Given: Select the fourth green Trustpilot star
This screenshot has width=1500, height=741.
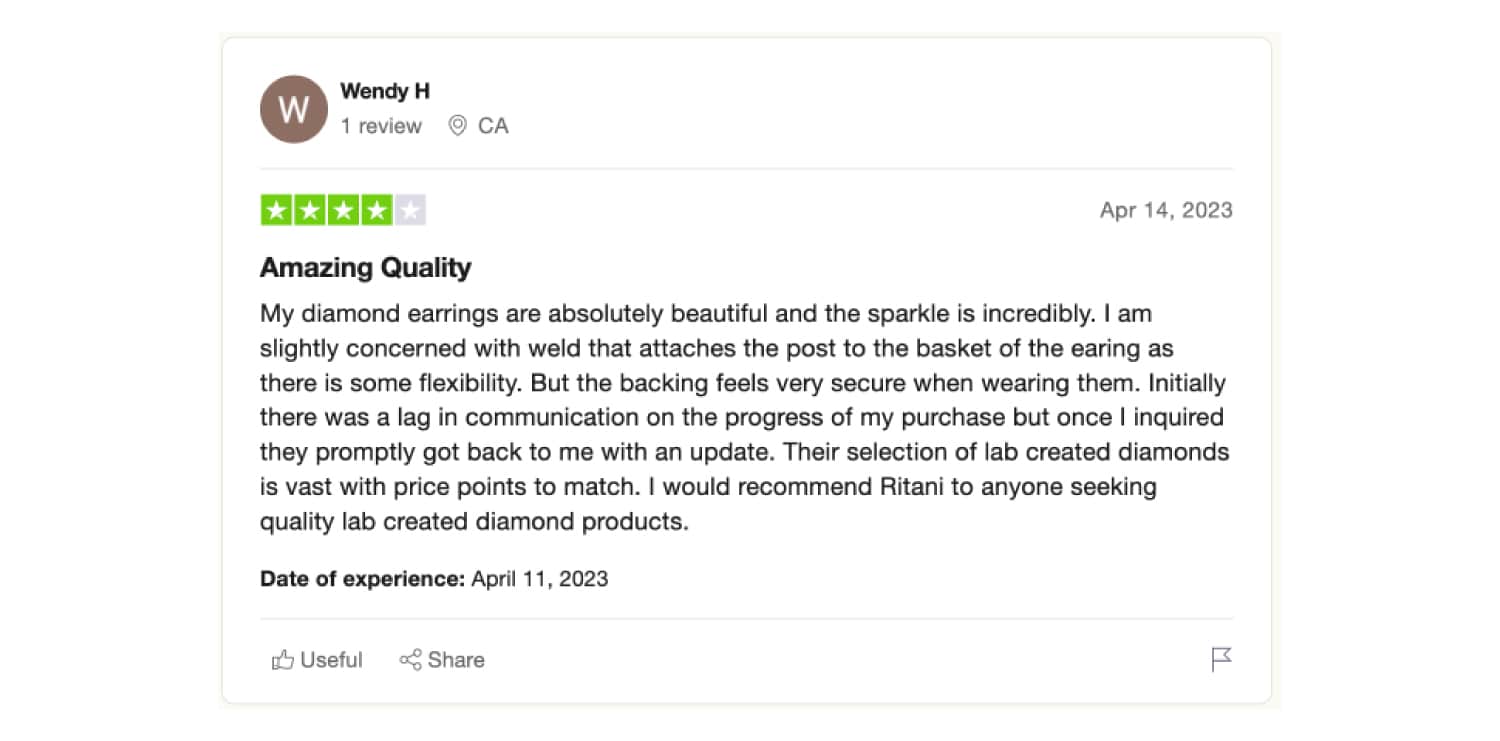Looking at the screenshot, I should click(374, 210).
